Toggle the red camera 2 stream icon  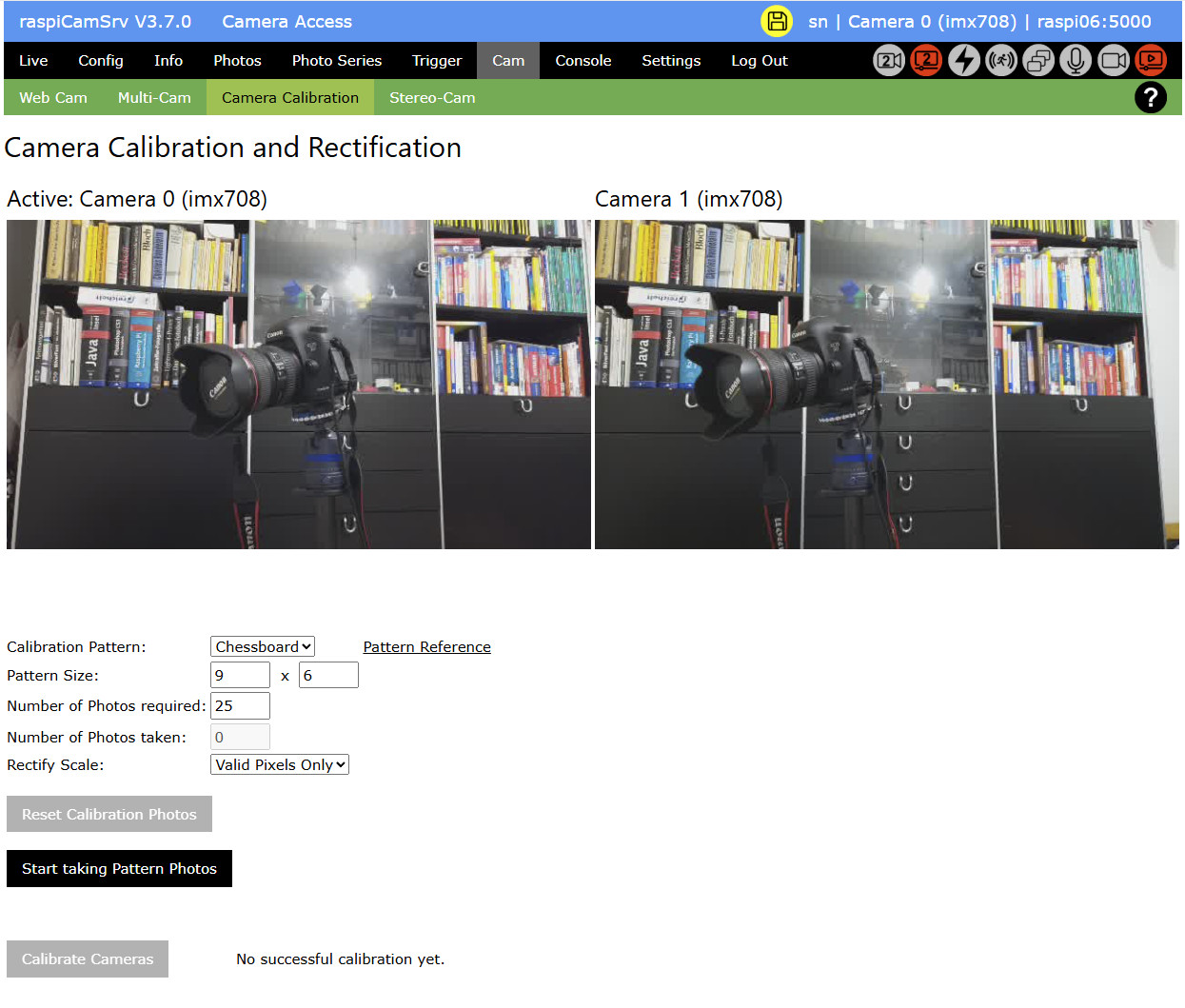[926, 60]
